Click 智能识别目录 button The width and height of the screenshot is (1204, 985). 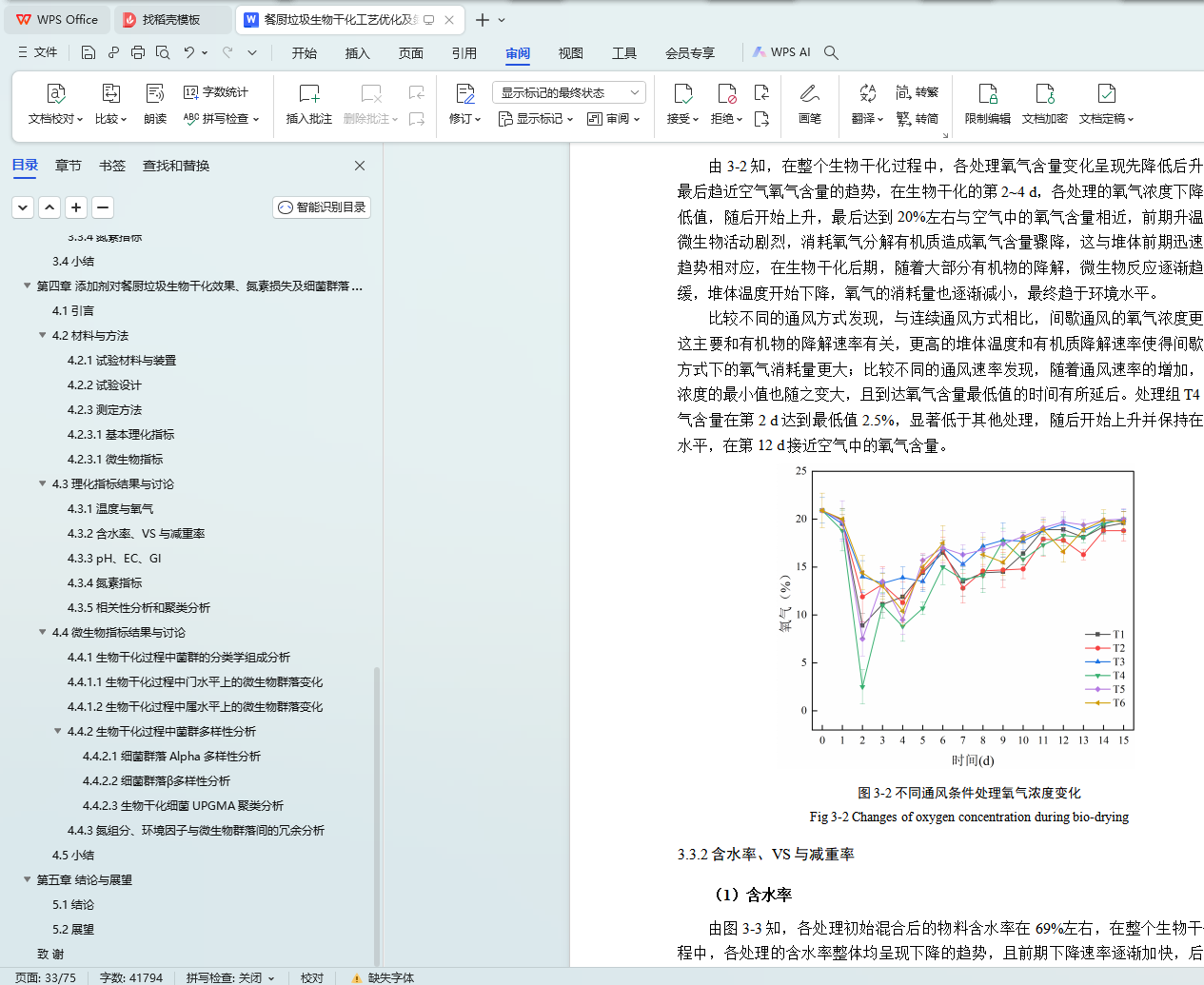click(322, 207)
